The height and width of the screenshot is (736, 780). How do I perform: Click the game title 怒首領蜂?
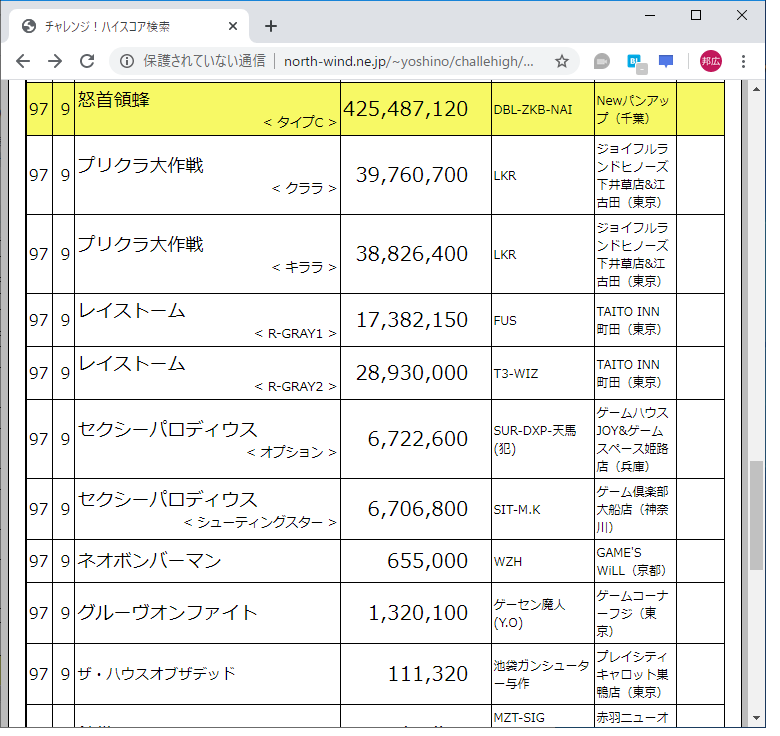[x=114, y=99]
